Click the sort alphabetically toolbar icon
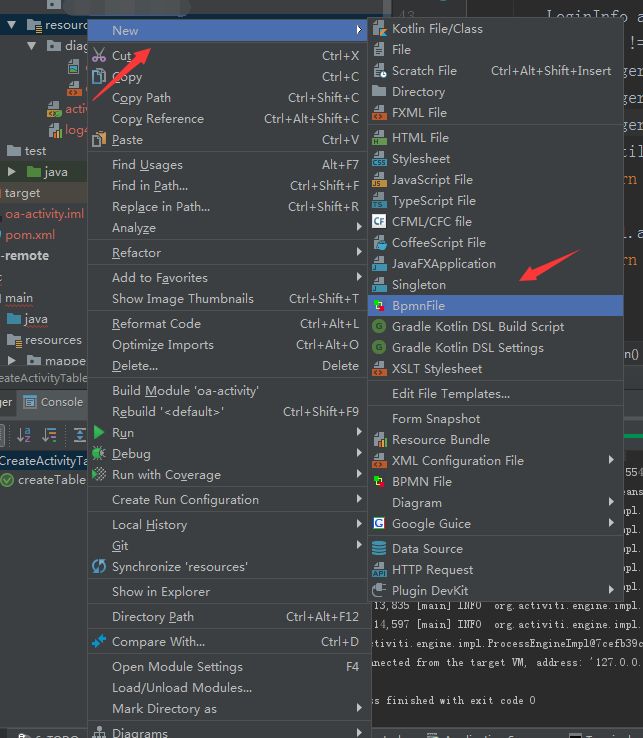The height and width of the screenshot is (738, 643). 24,434
